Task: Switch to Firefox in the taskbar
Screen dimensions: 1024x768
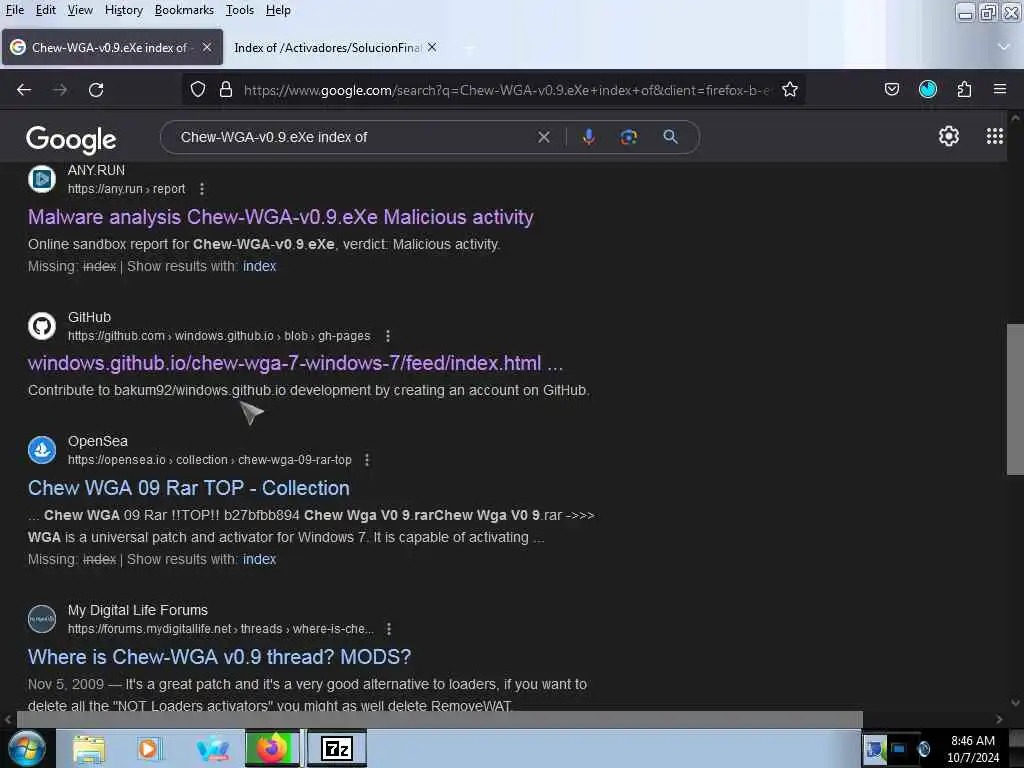Action: (273, 748)
